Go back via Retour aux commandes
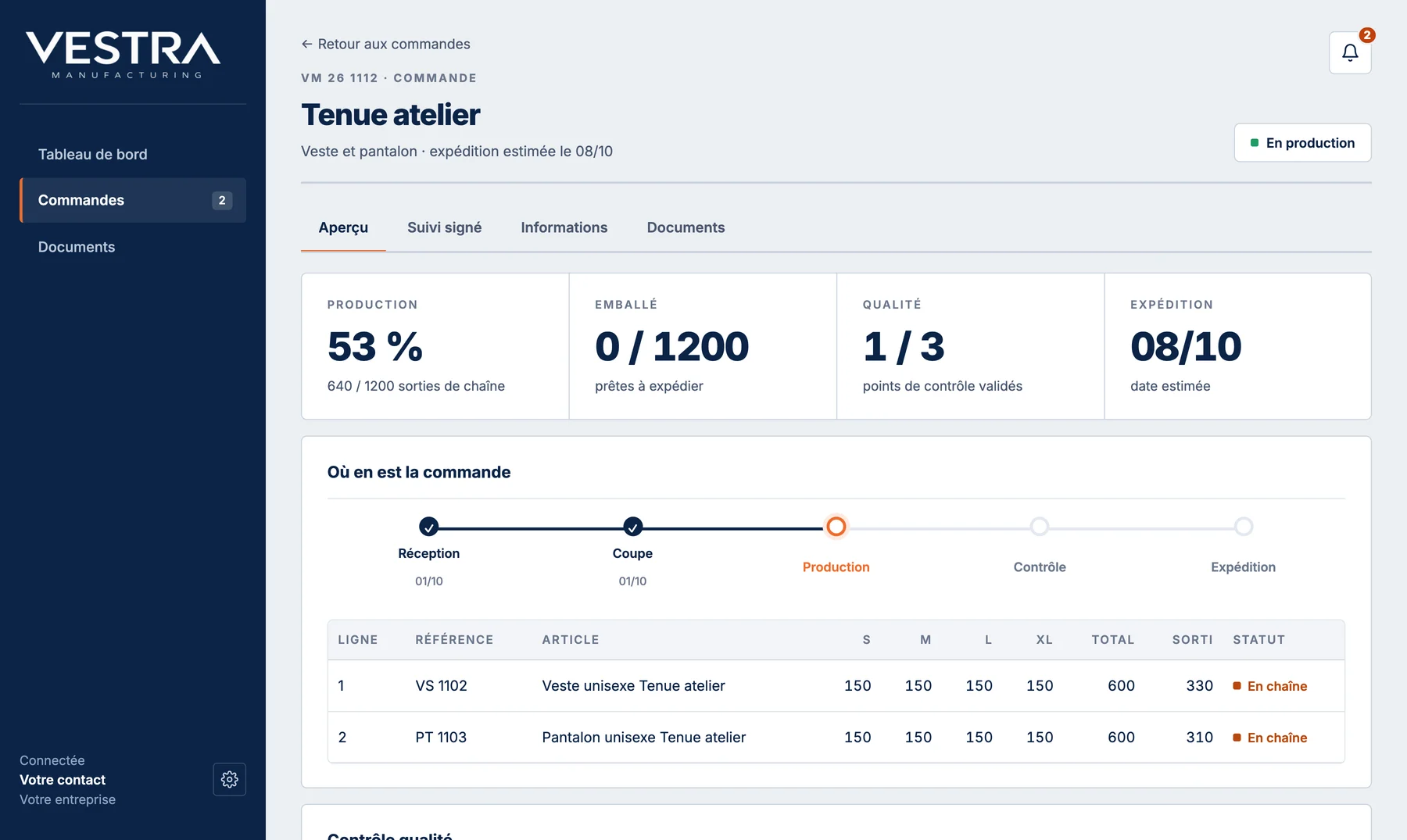Screen dimensions: 1407x840 (x=386, y=44)
